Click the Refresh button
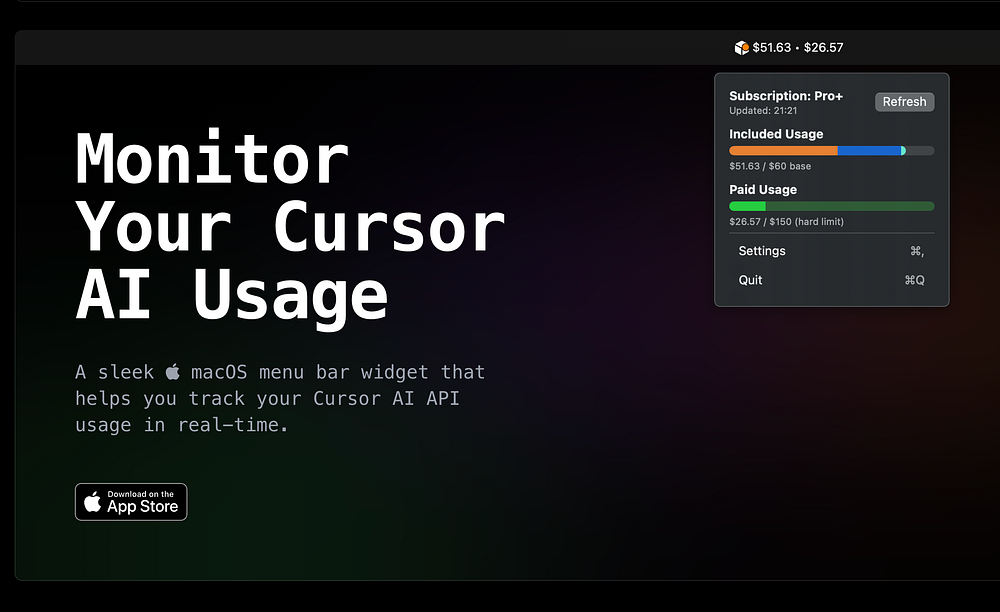 (904, 102)
